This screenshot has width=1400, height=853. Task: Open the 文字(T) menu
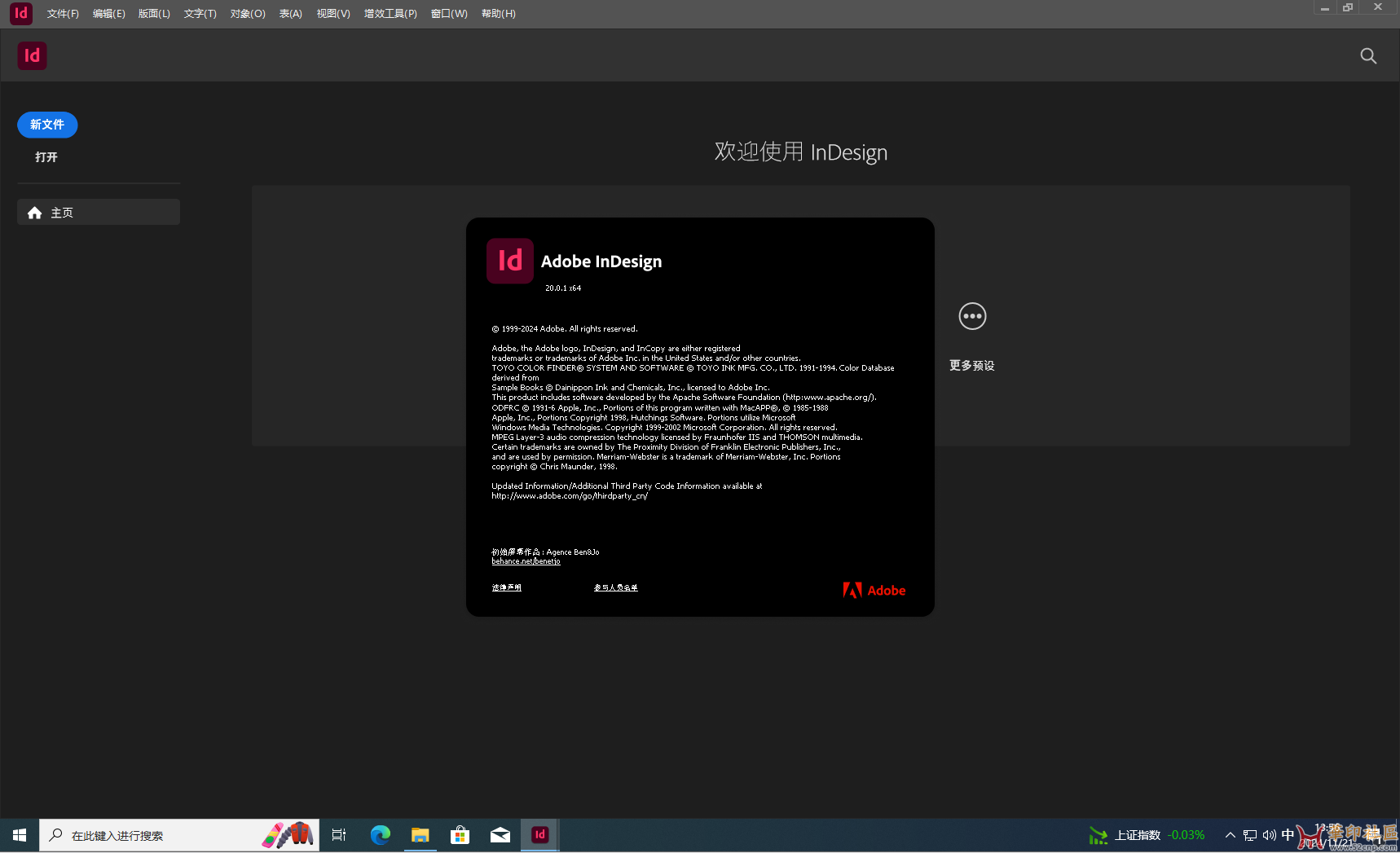pyautogui.click(x=200, y=14)
